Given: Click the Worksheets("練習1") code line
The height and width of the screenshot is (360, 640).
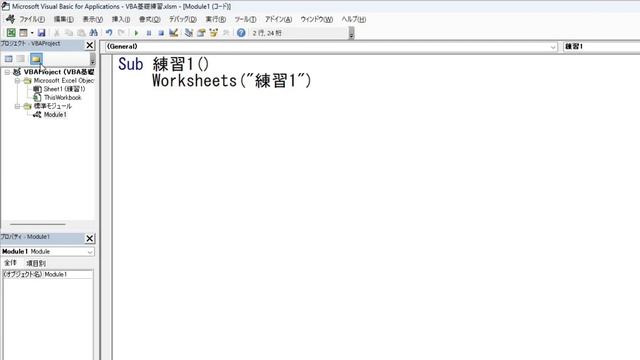Looking at the screenshot, I should coord(231,81).
